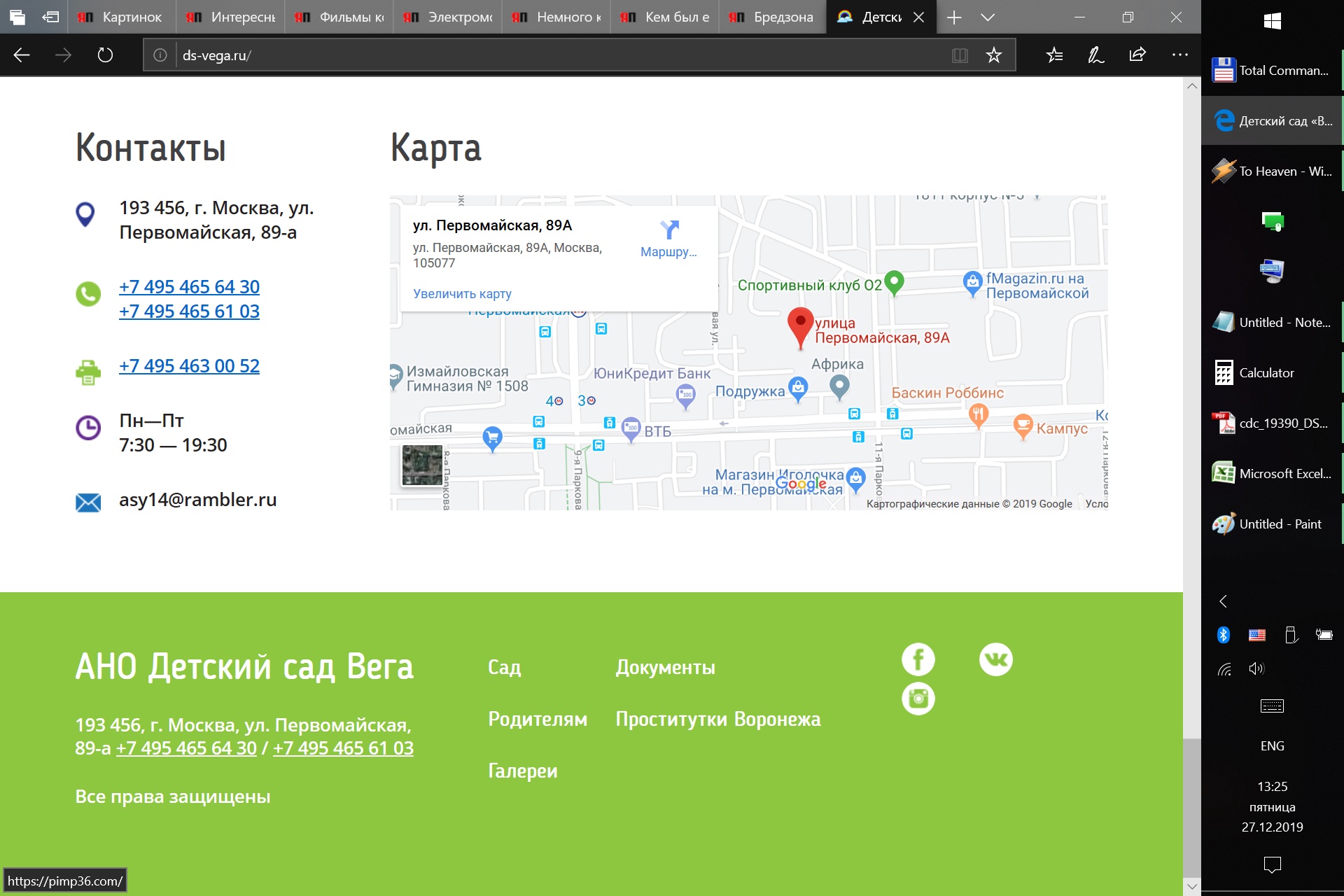Open Calculator from taskbar
The width and height of the screenshot is (1344, 896).
pos(1273,373)
